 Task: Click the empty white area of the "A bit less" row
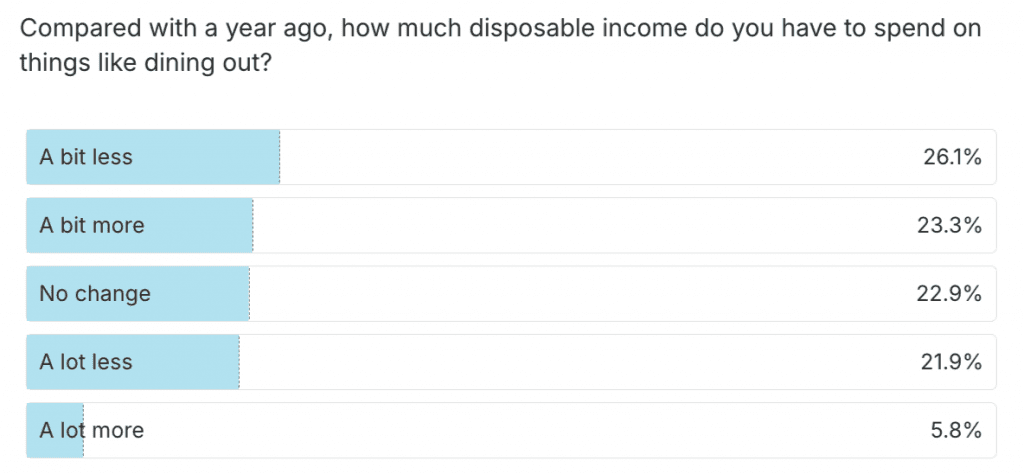point(600,157)
